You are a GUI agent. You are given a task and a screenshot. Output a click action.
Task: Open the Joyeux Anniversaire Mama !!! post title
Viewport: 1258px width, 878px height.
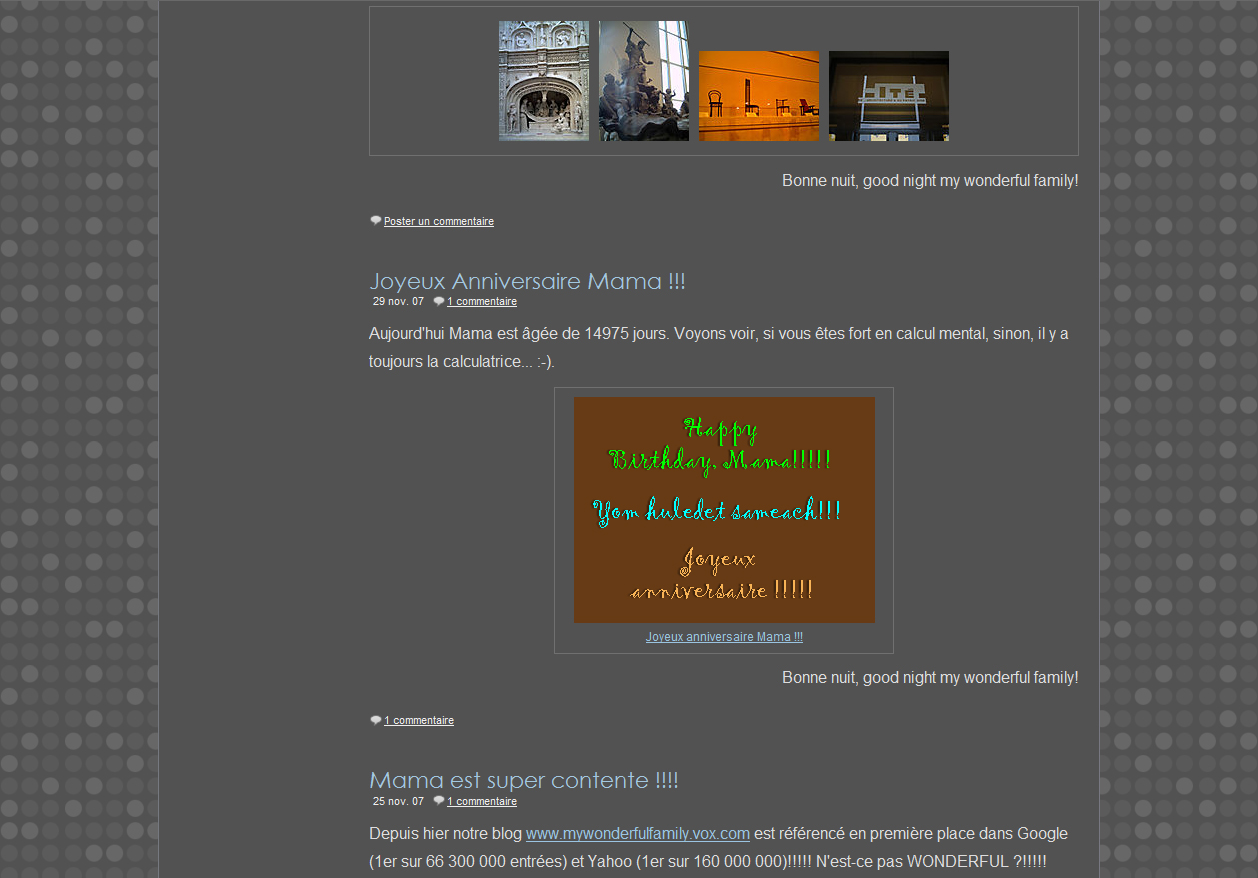coord(527,281)
